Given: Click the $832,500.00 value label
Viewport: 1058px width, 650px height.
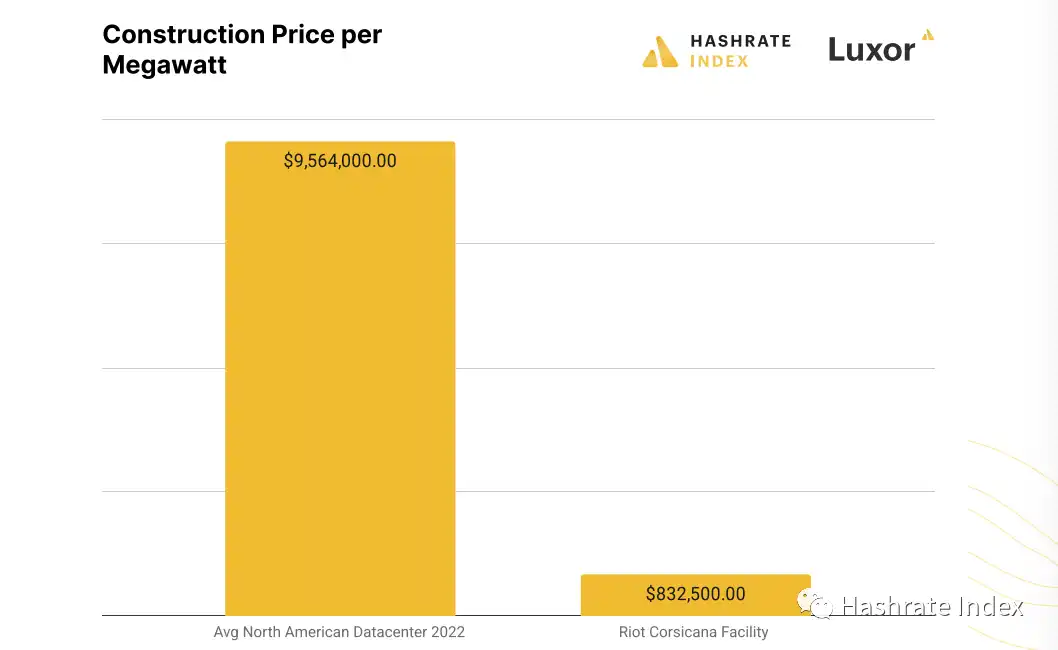Looking at the screenshot, I should click(695, 594).
